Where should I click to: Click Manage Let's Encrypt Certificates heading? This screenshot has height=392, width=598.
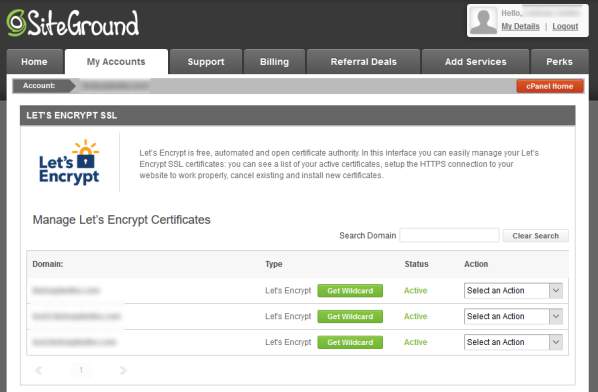click(x=121, y=220)
